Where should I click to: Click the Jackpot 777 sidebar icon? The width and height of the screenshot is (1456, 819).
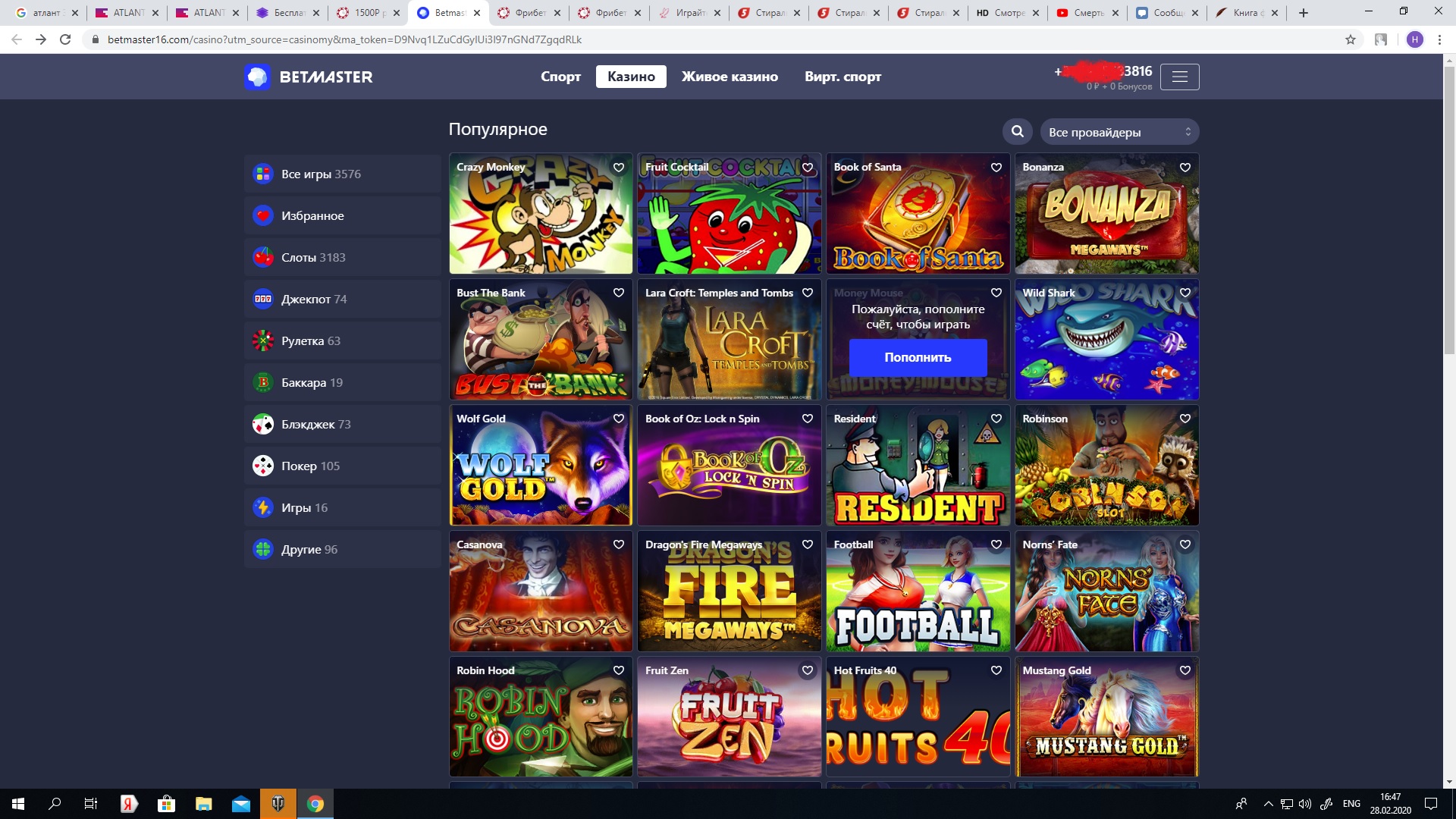pyautogui.click(x=263, y=299)
